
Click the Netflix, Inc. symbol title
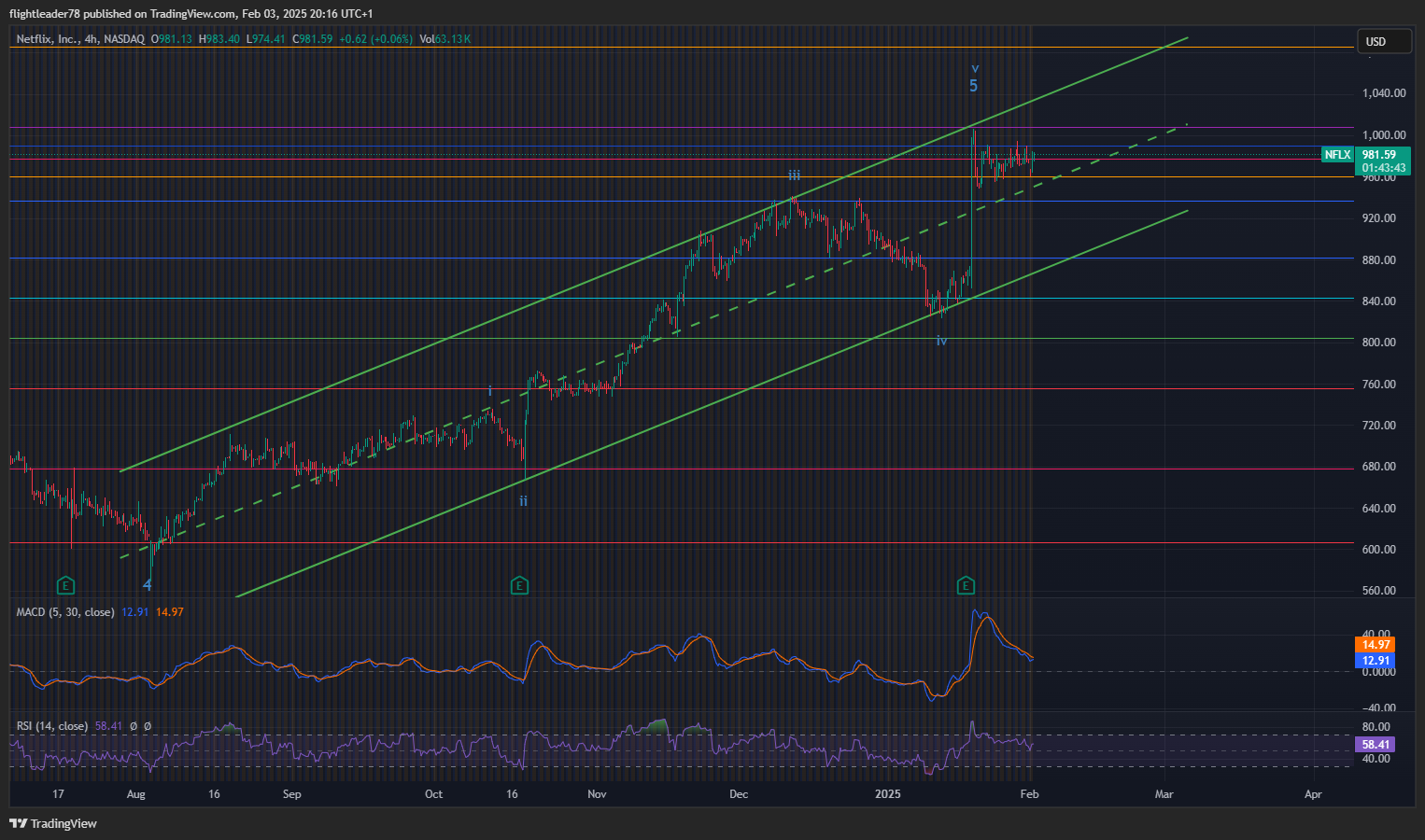tap(47, 39)
